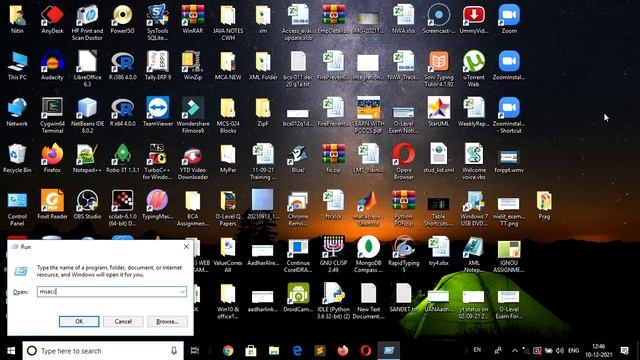Open the LibreOffice 6.3 icon
640x360 pixels.
(x=87, y=69)
